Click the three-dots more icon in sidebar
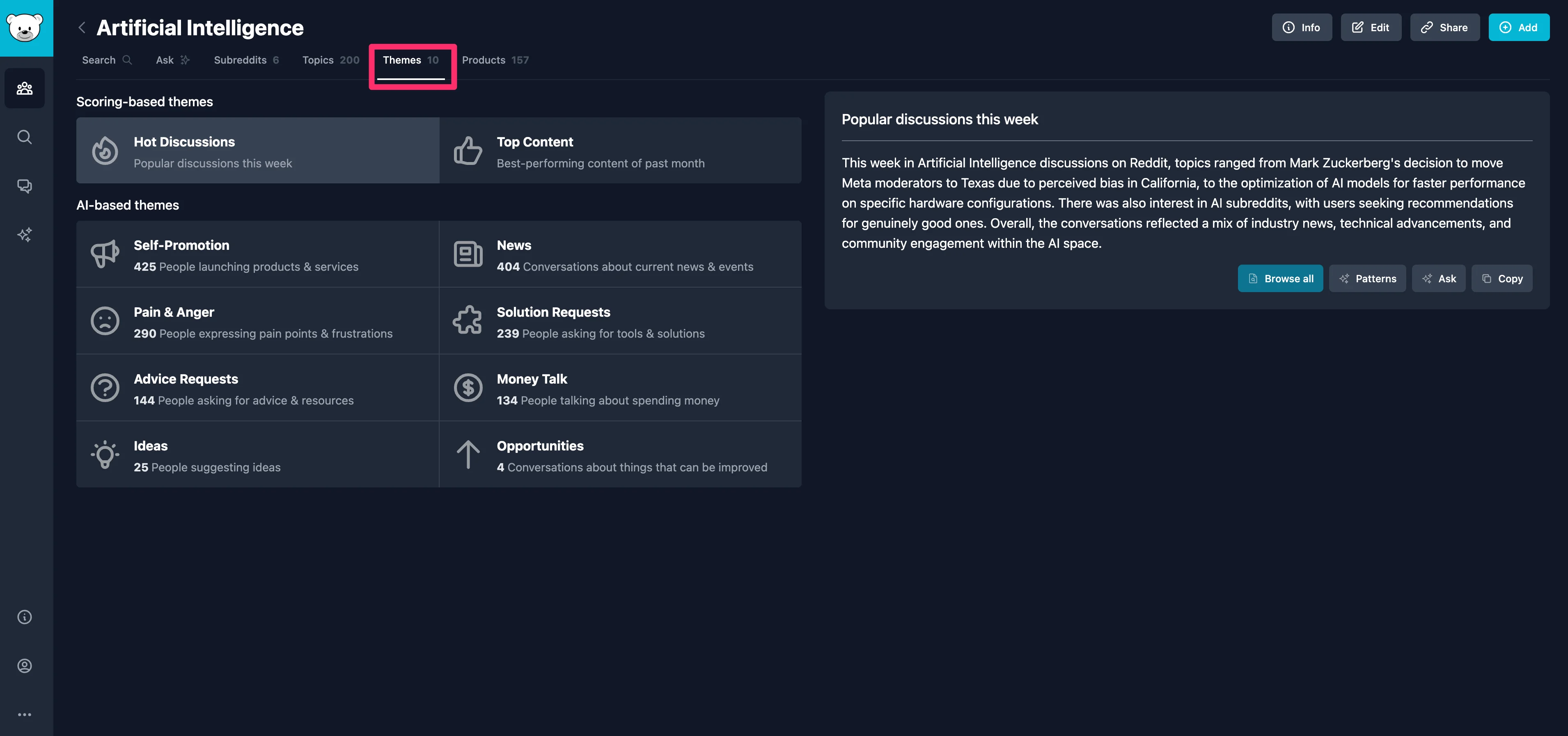The height and width of the screenshot is (736, 1568). [x=25, y=715]
